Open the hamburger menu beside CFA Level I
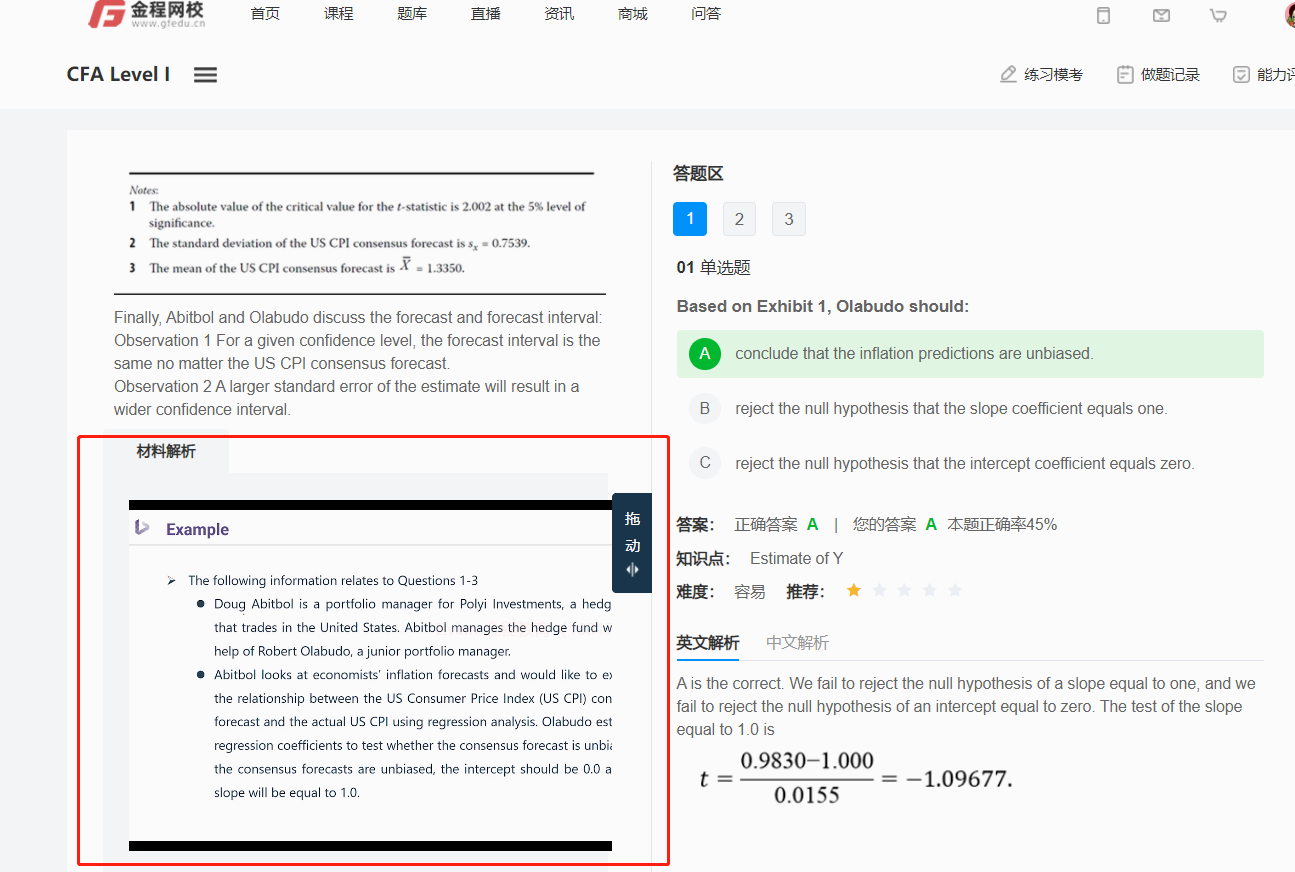This screenshot has height=872, width=1295. 205,75
